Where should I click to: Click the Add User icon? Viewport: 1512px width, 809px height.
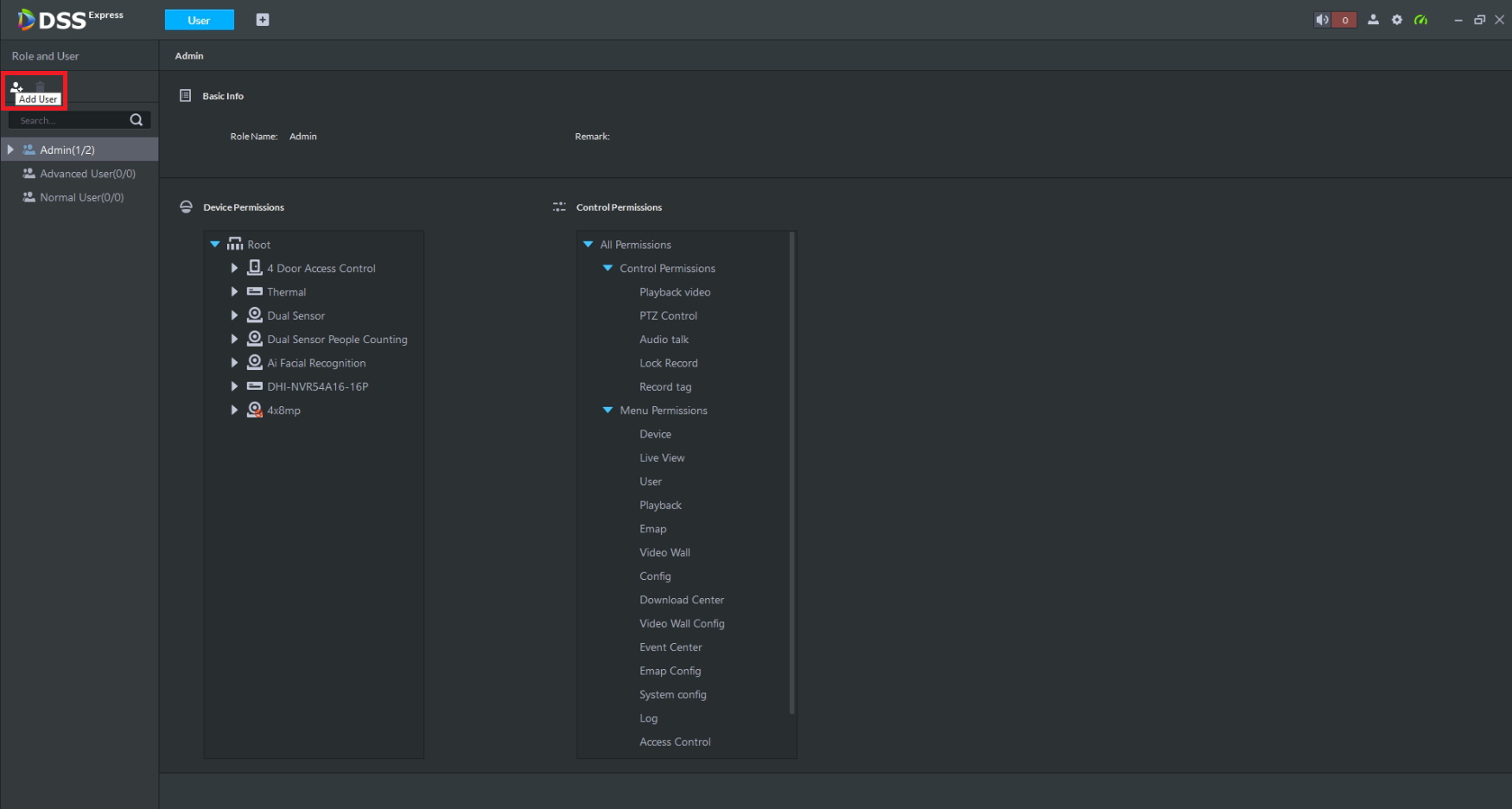pyautogui.click(x=16, y=86)
